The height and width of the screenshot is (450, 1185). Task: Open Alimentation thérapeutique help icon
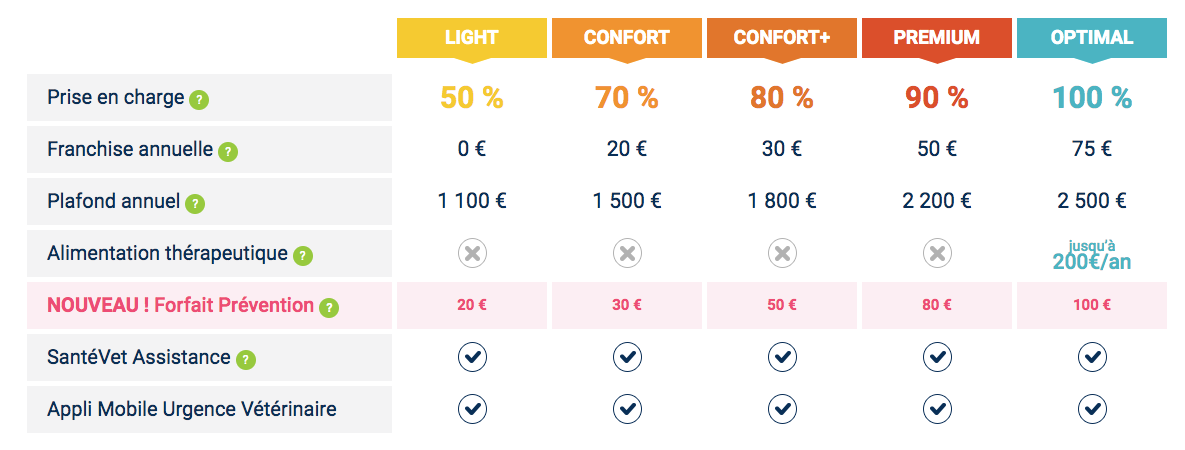(302, 256)
